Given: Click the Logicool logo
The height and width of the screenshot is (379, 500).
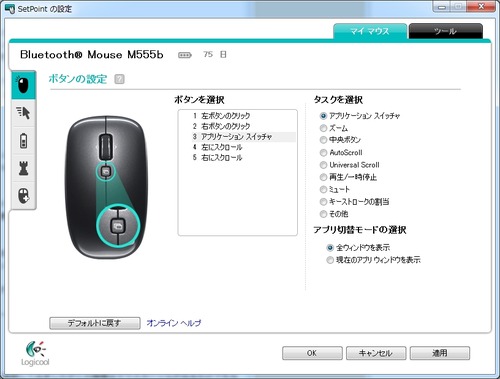Looking at the screenshot, I should tap(35, 354).
